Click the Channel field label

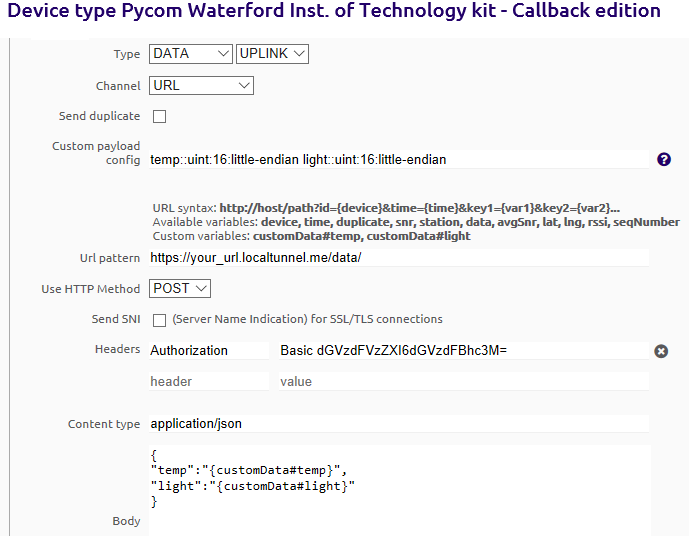[x=118, y=86]
